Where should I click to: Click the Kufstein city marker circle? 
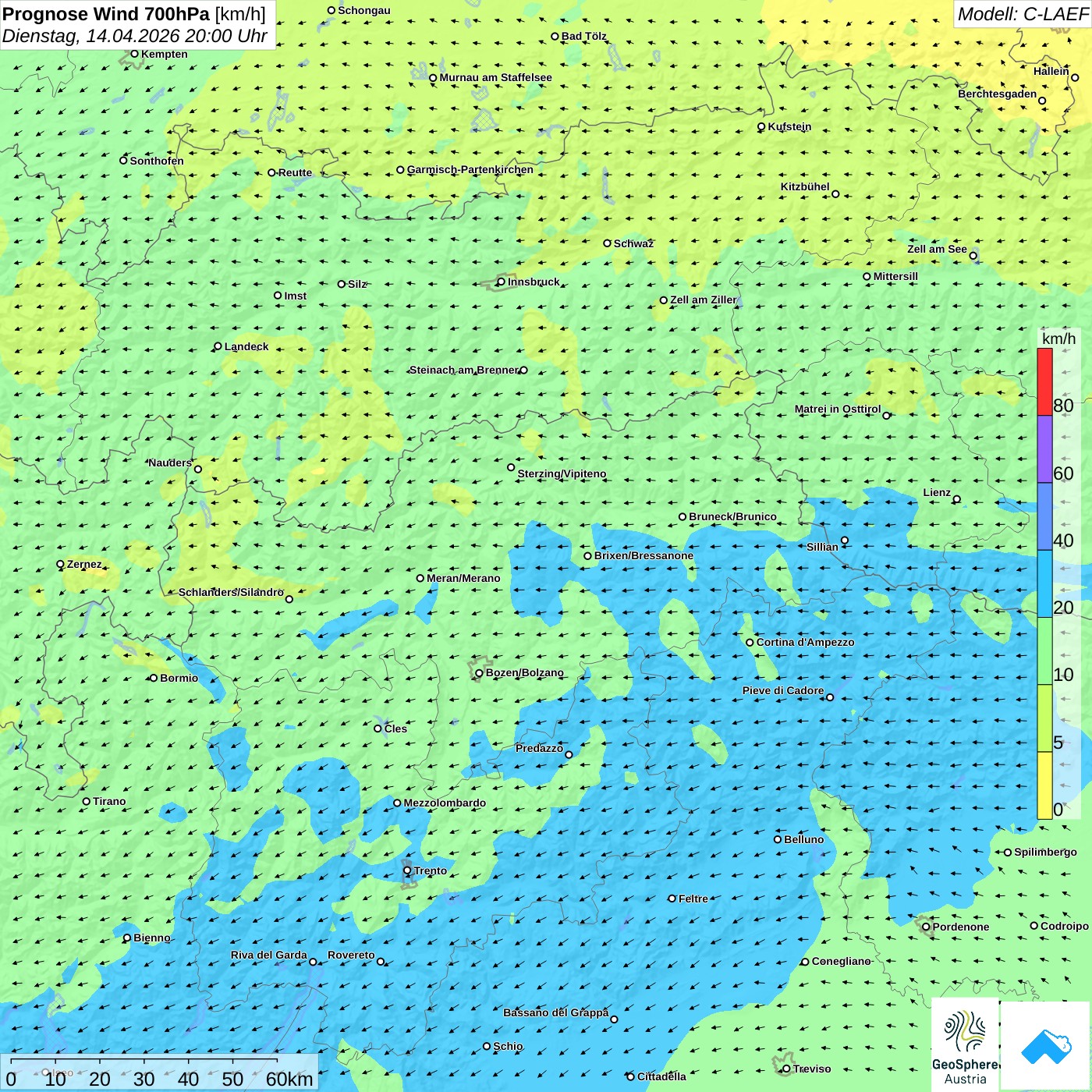coord(761,126)
